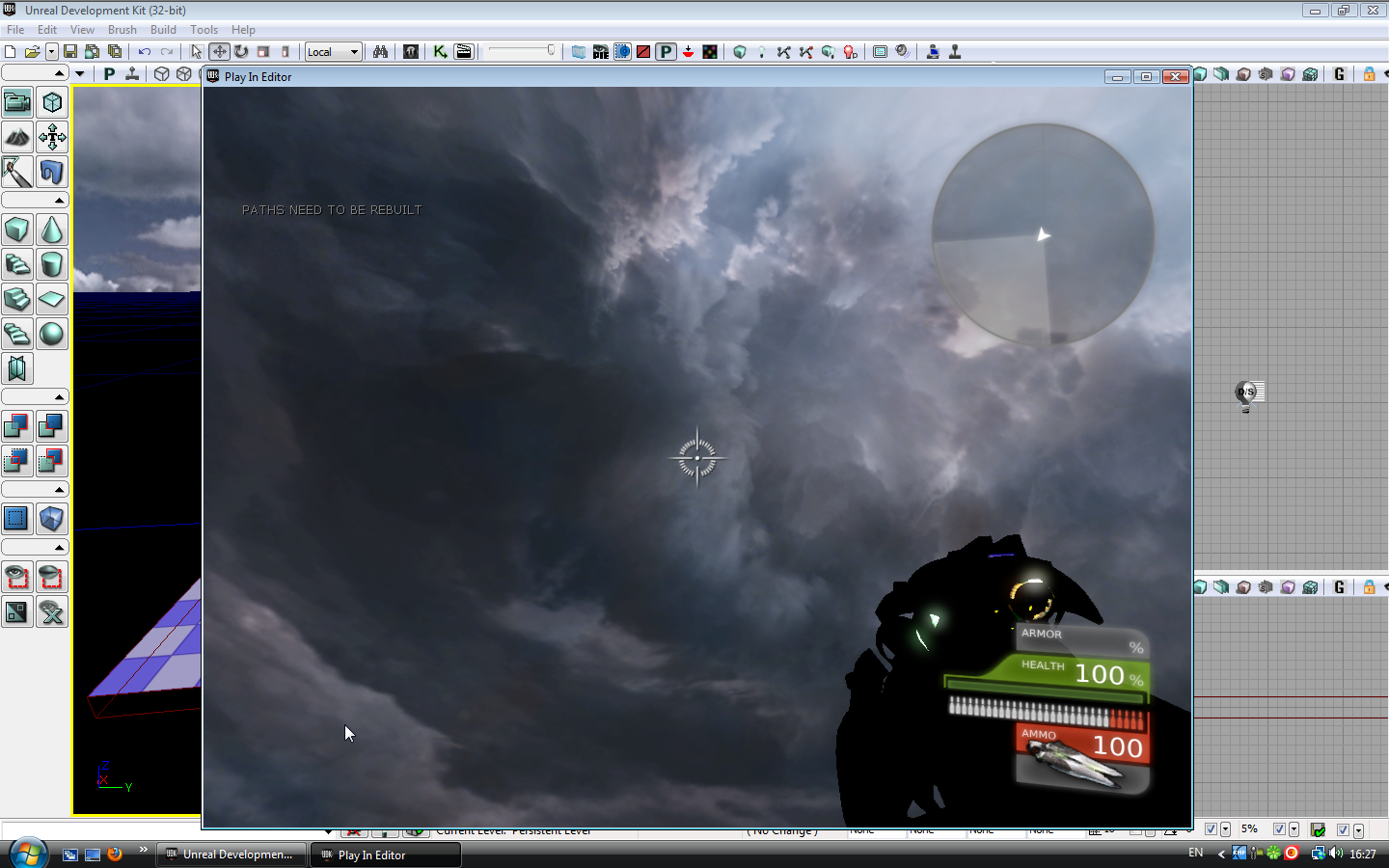The image size is (1389, 868).
Task: Open the dropdown arrow left of the 5% value
Action: (x=1225, y=829)
